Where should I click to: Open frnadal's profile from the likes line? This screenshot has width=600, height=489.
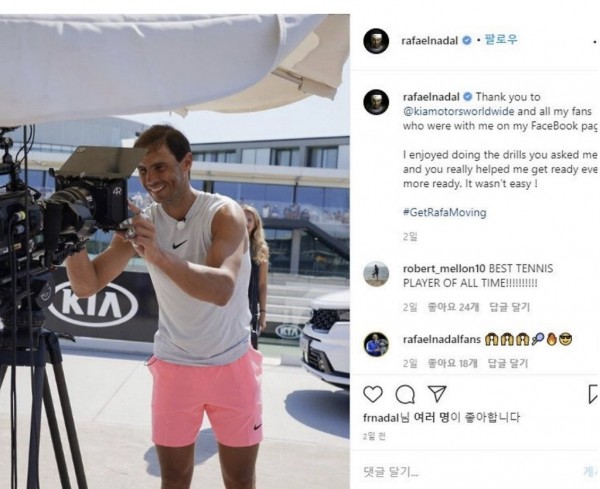point(381,417)
